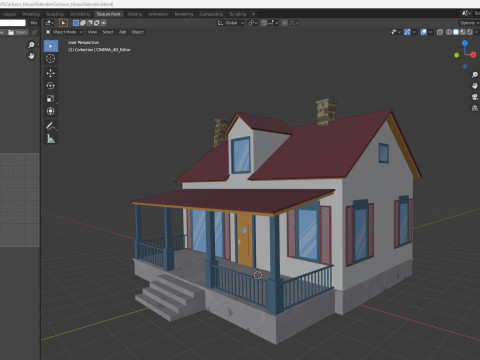Click green Y axis on navigation gizmo
Viewport: 480px width, 360px height.
(x=457, y=55)
